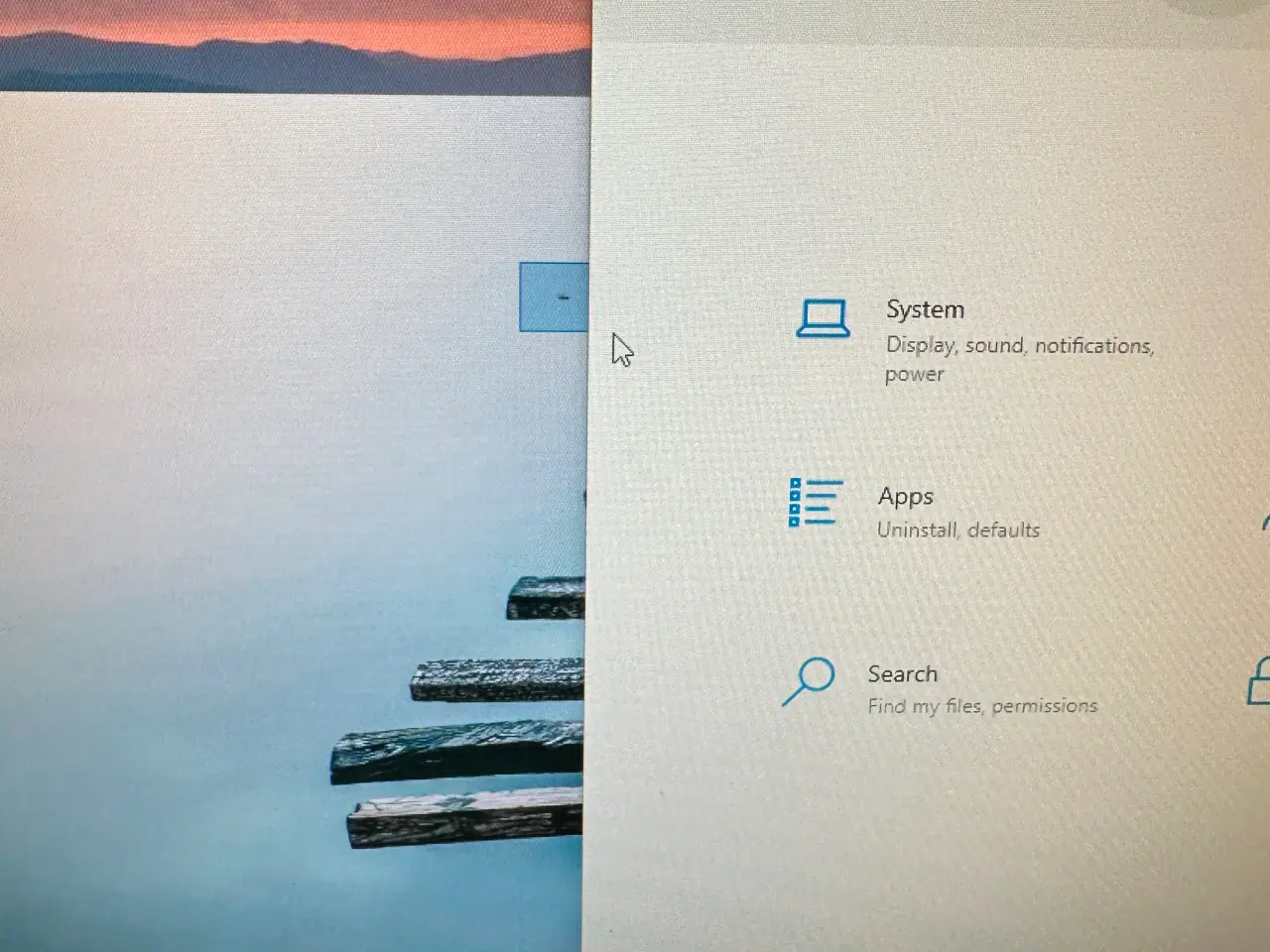Viewport: 1270px width, 952px height.
Task: Click the cut-off icon right of Apps
Action: coord(1265,521)
